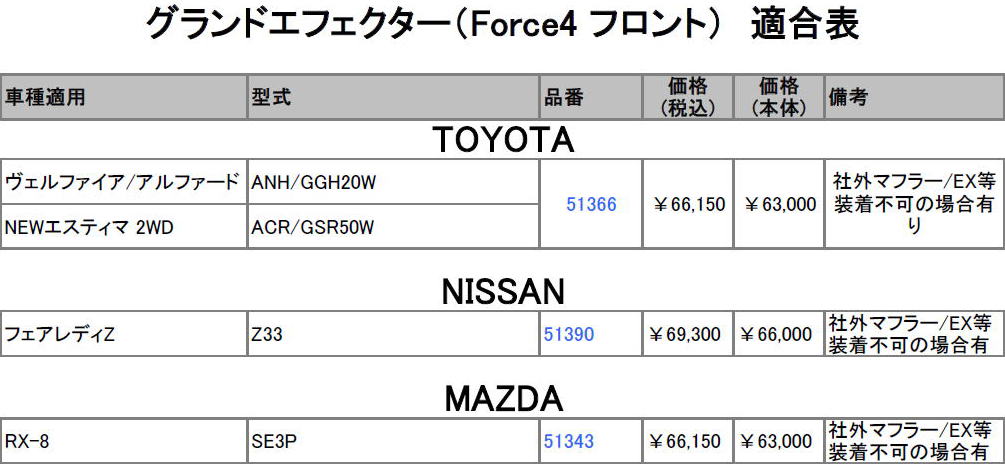Click the 価格(本体) column header

779,97
